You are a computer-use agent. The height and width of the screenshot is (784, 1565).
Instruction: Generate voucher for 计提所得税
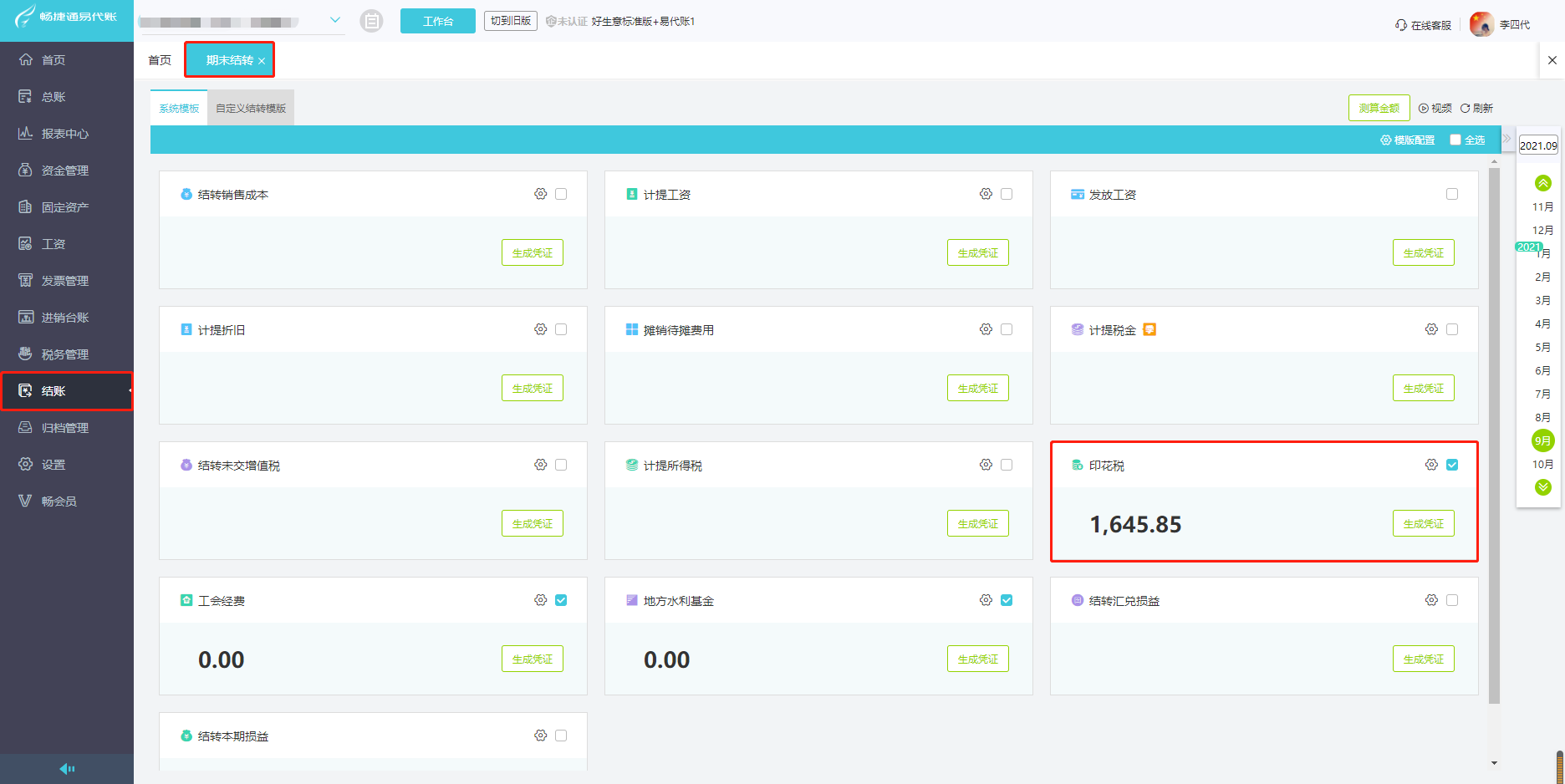pyautogui.click(x=978, y=523)
